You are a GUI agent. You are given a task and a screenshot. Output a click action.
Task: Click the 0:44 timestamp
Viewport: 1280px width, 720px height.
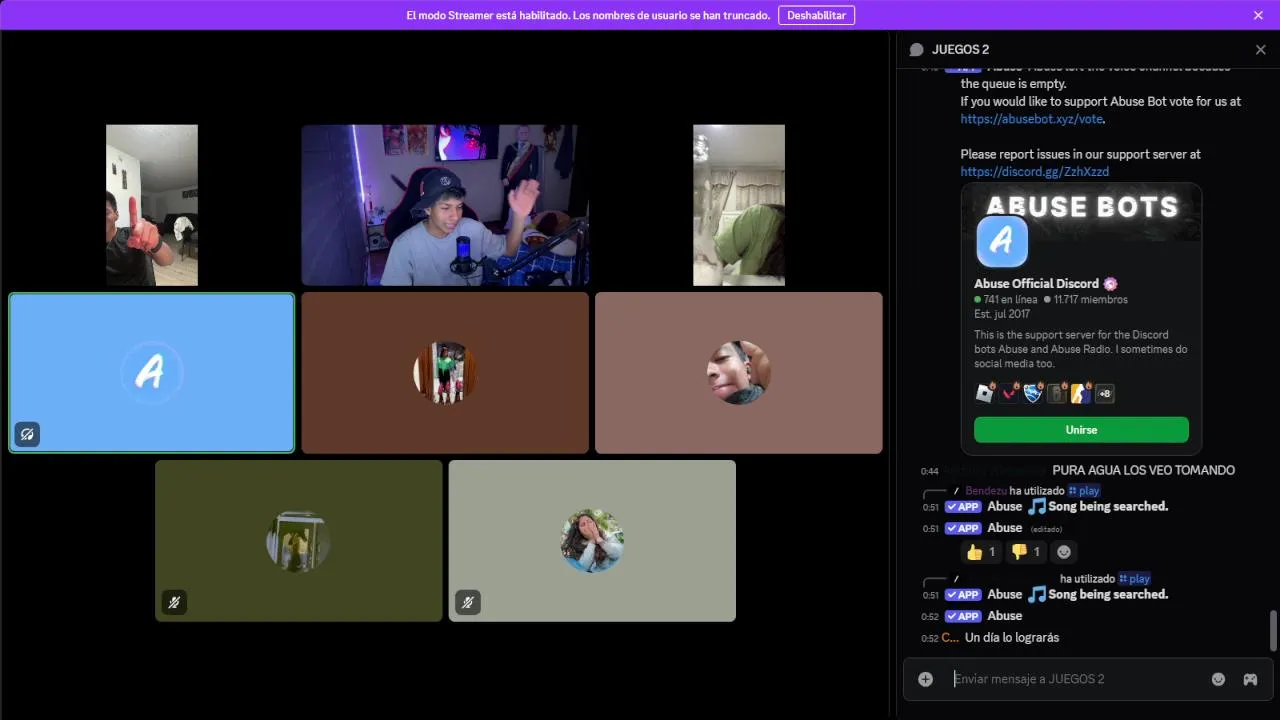930,471
